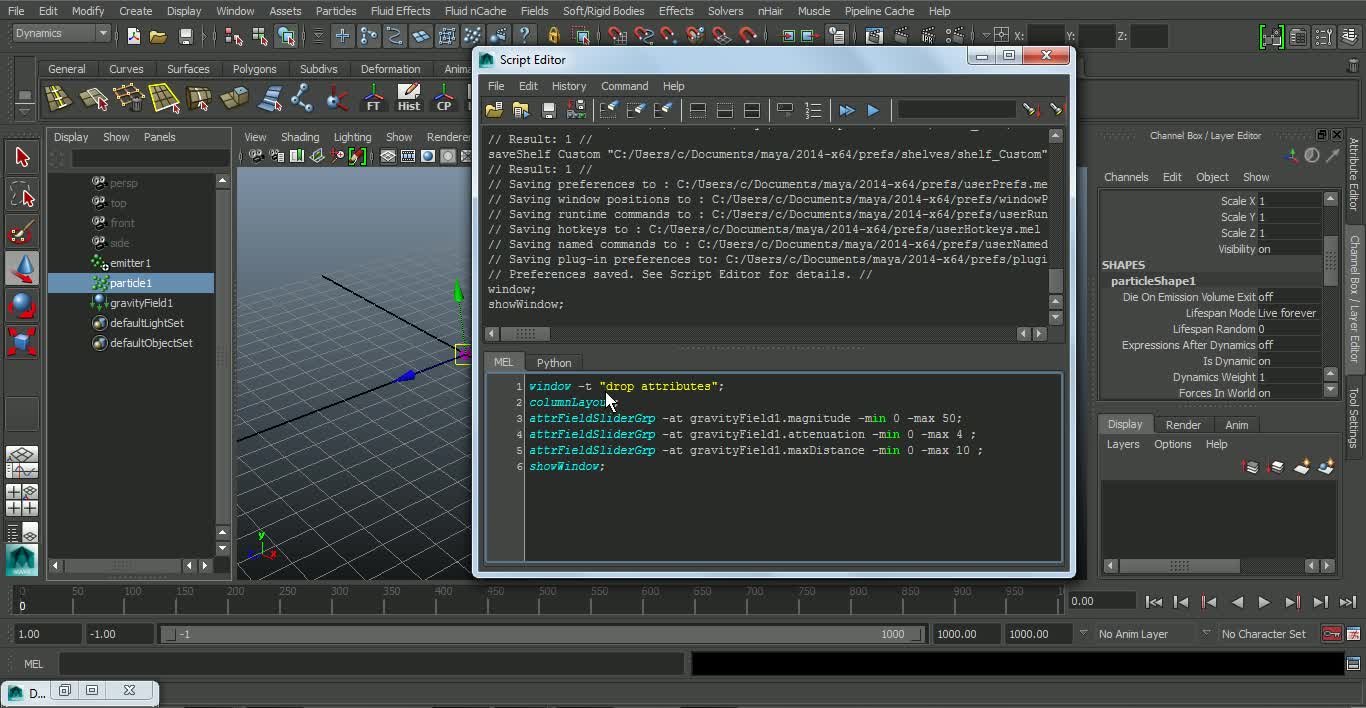Viewport: 1366px width, 708px height.
Task: Save the scene from the main status line
Action: 185,36
